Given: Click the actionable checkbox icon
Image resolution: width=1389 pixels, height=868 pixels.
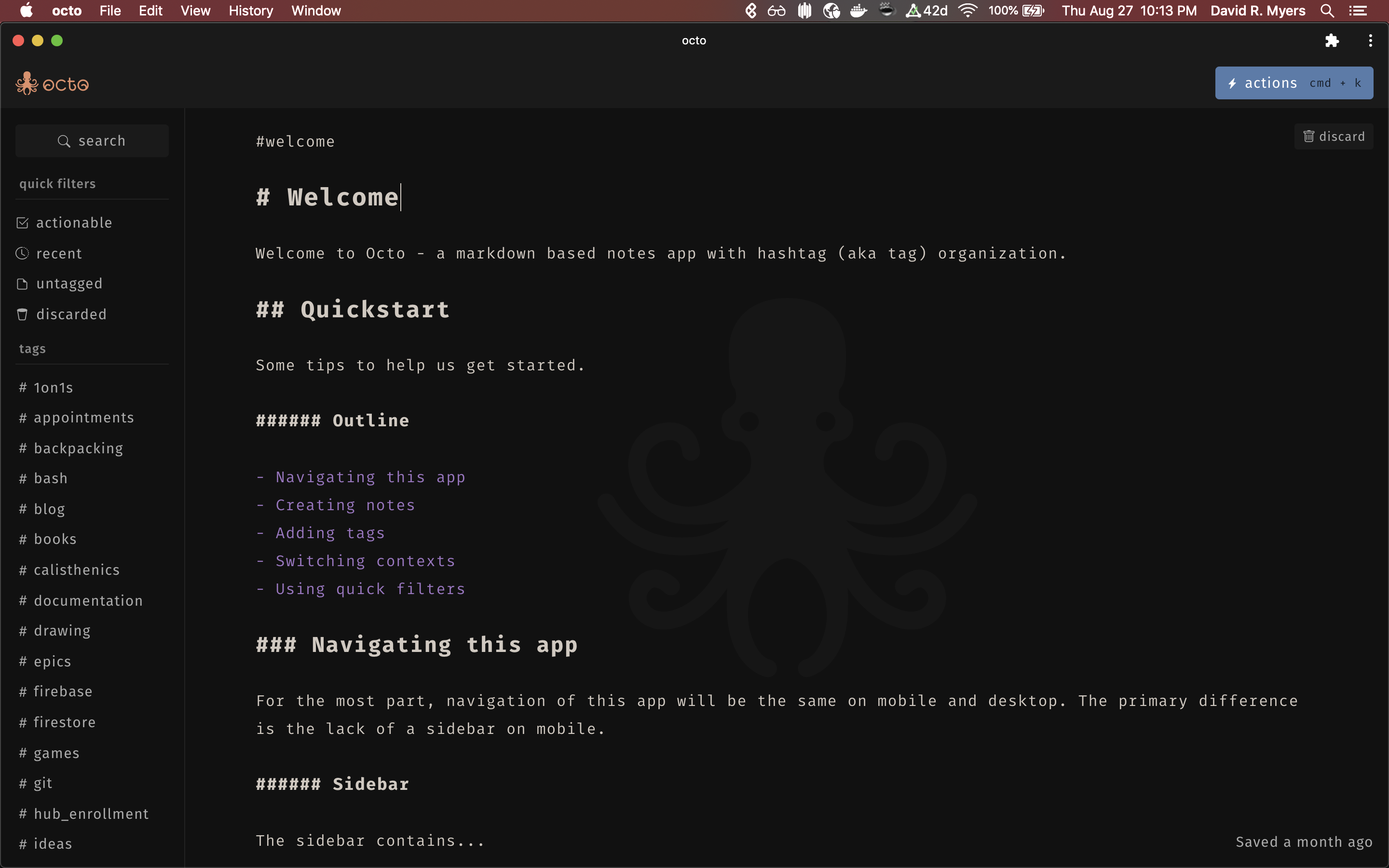Looking at the screenshot, I should (x=22, y=223).
